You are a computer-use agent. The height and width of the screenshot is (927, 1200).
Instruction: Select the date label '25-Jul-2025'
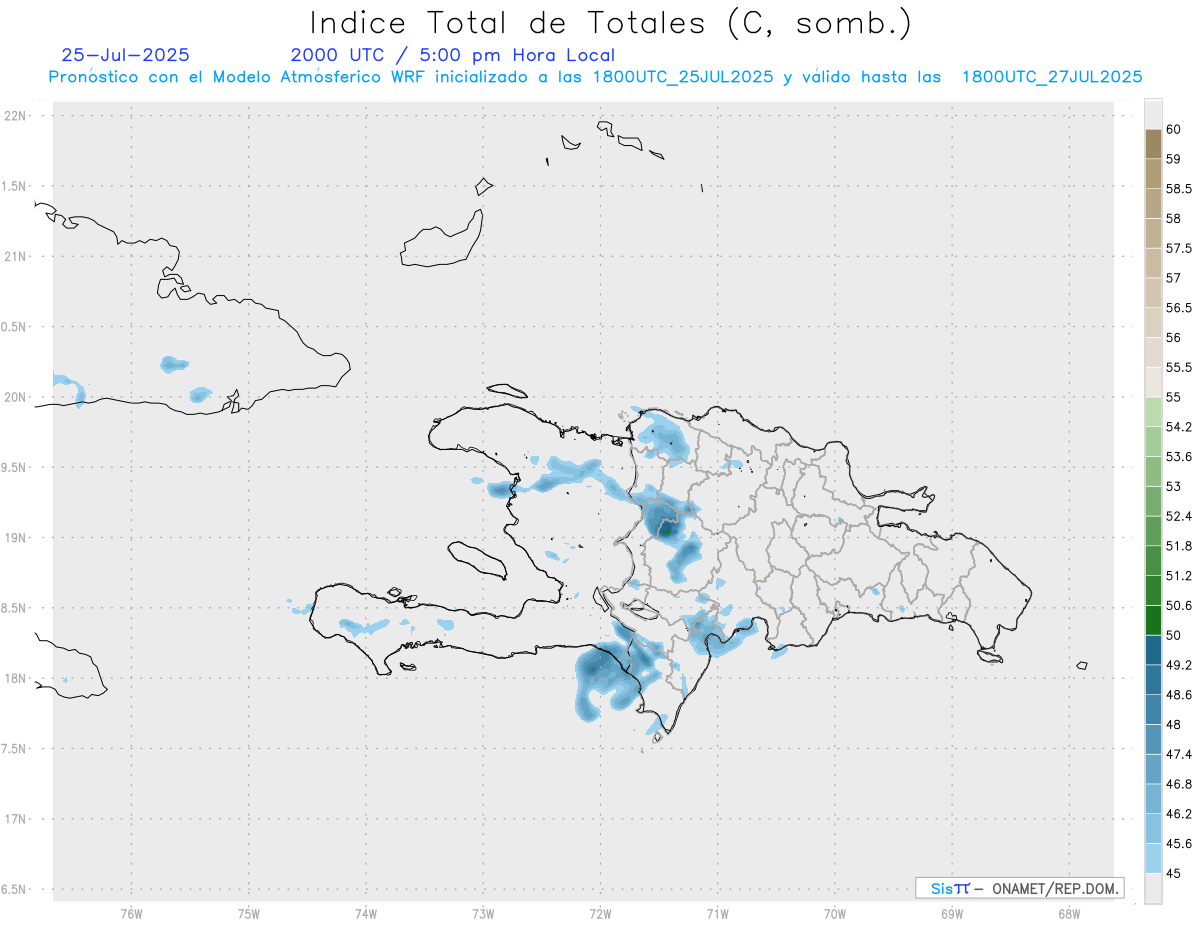(125, 56)
